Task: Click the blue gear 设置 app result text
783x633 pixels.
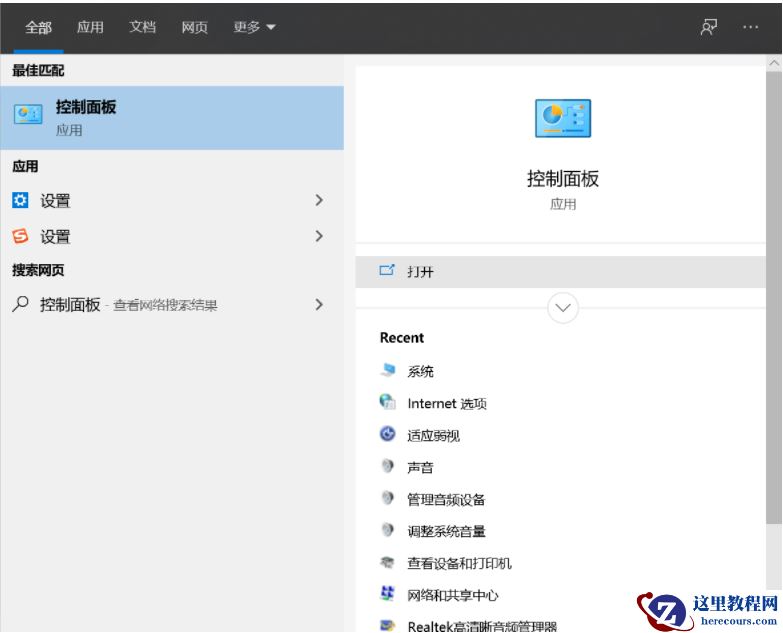Action: (x=55, y=201)
